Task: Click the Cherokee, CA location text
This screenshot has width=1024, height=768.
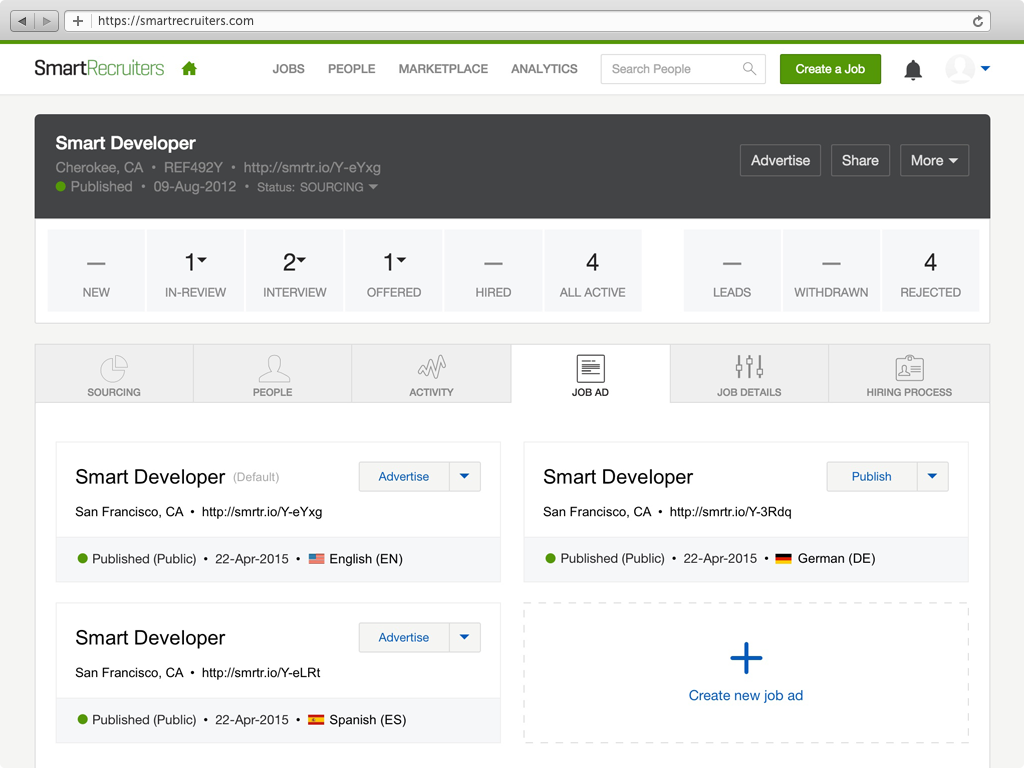Action: 99,168
